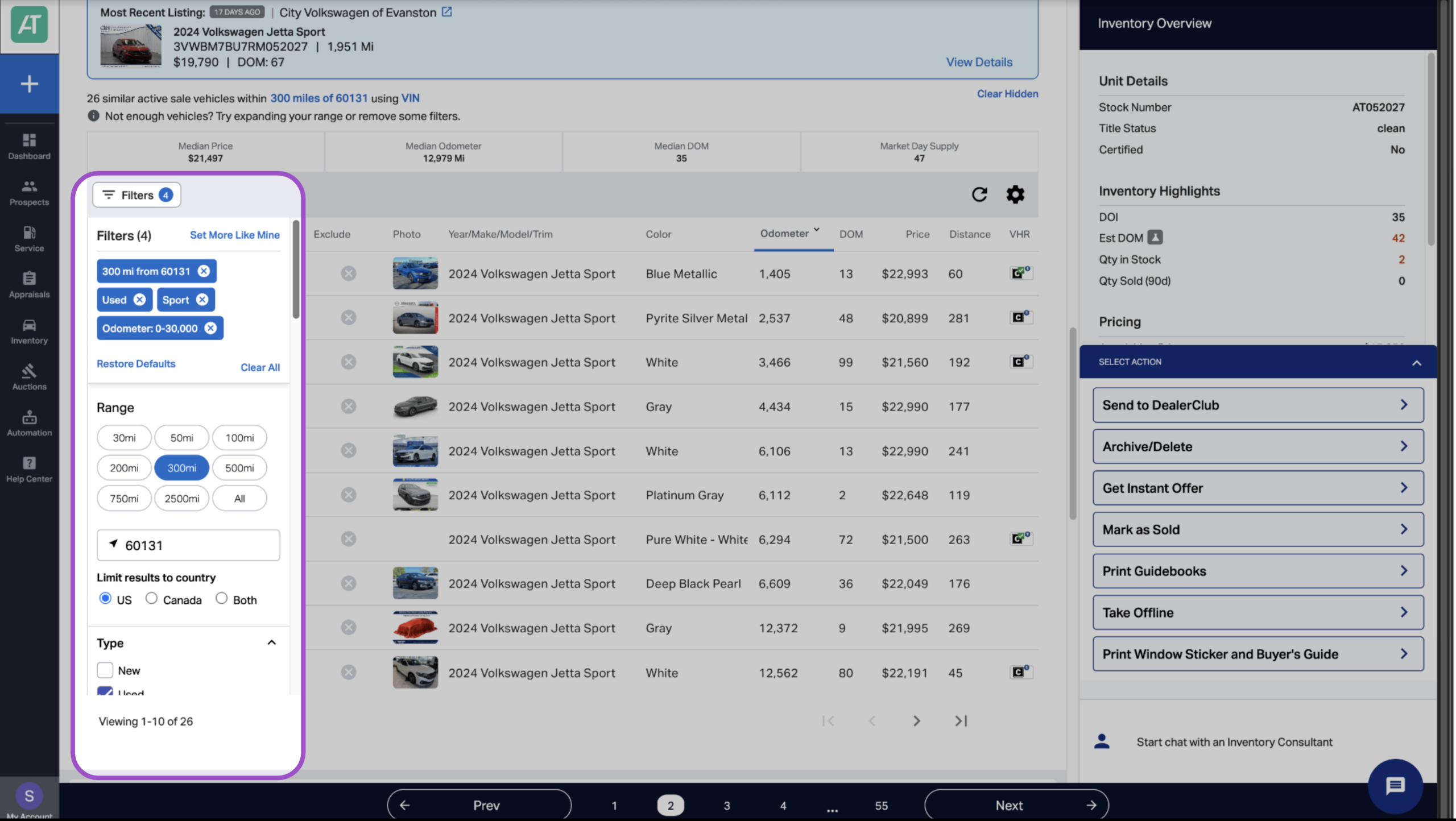This screenshot has width=1456, height=821.
Task: Go to page 3 in pagination
Action: coord(726,806)
